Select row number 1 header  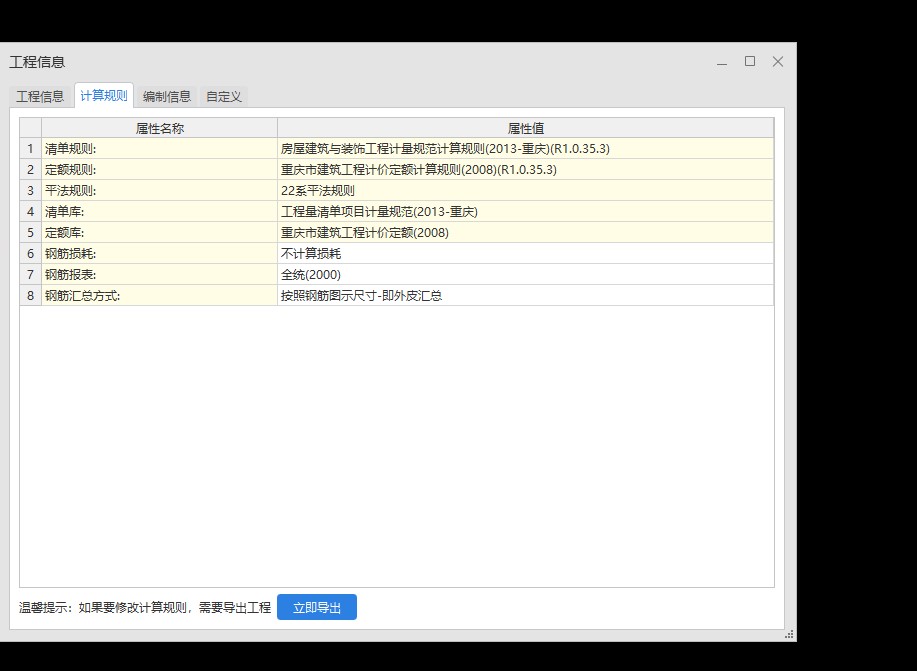[x=30, y=149]
